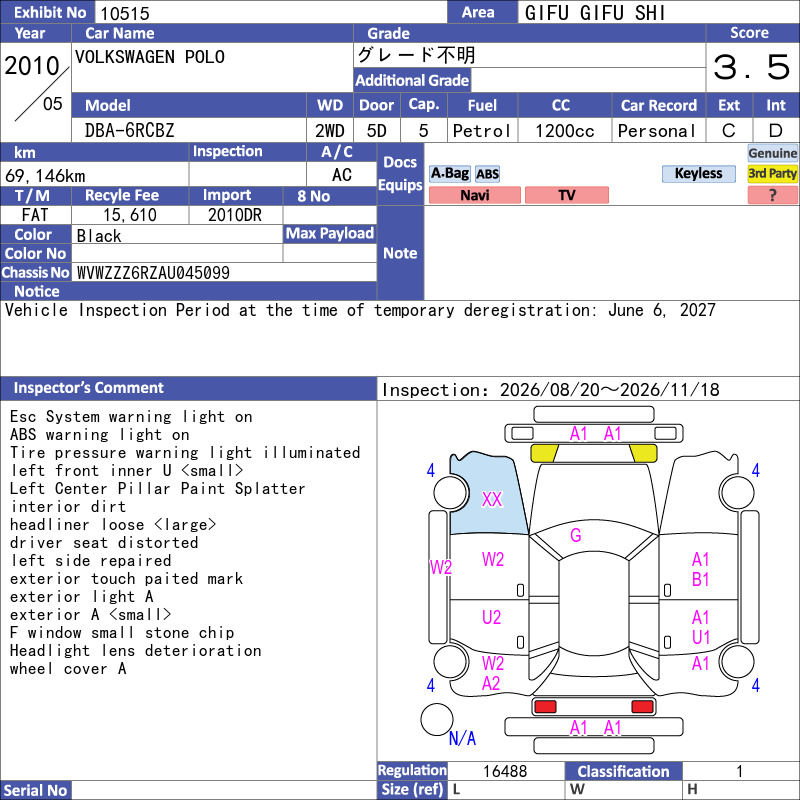Click the yellow 3rd Party badge
The width and height of the screenshot is (800, 800).
tap(772, 173)
